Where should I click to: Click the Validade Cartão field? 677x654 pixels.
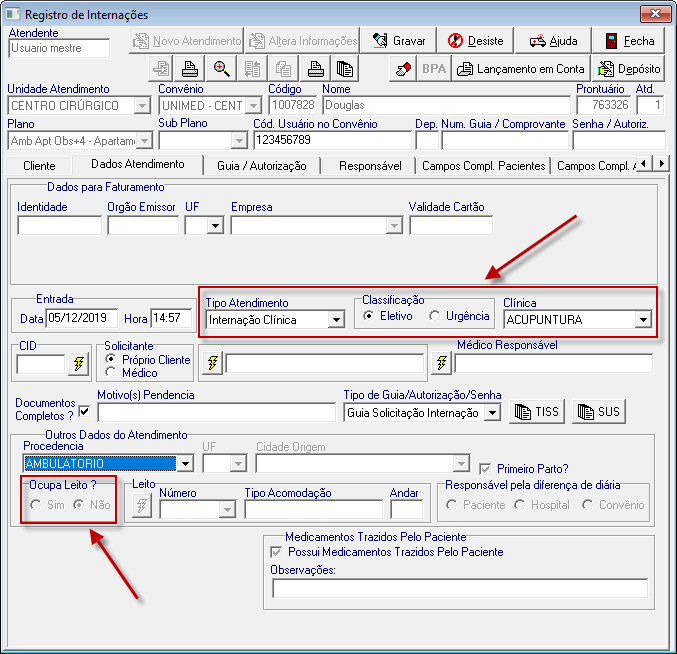click(451, 226)
